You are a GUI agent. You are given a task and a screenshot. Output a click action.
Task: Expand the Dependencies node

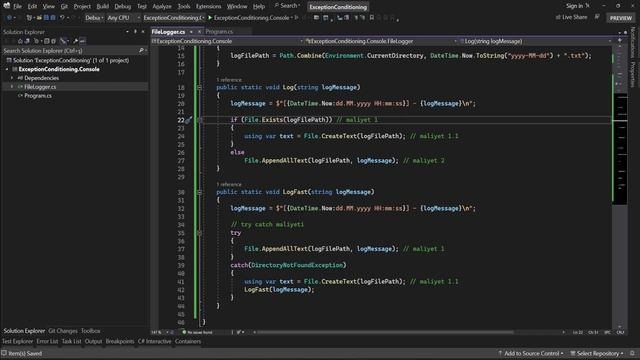12,78
